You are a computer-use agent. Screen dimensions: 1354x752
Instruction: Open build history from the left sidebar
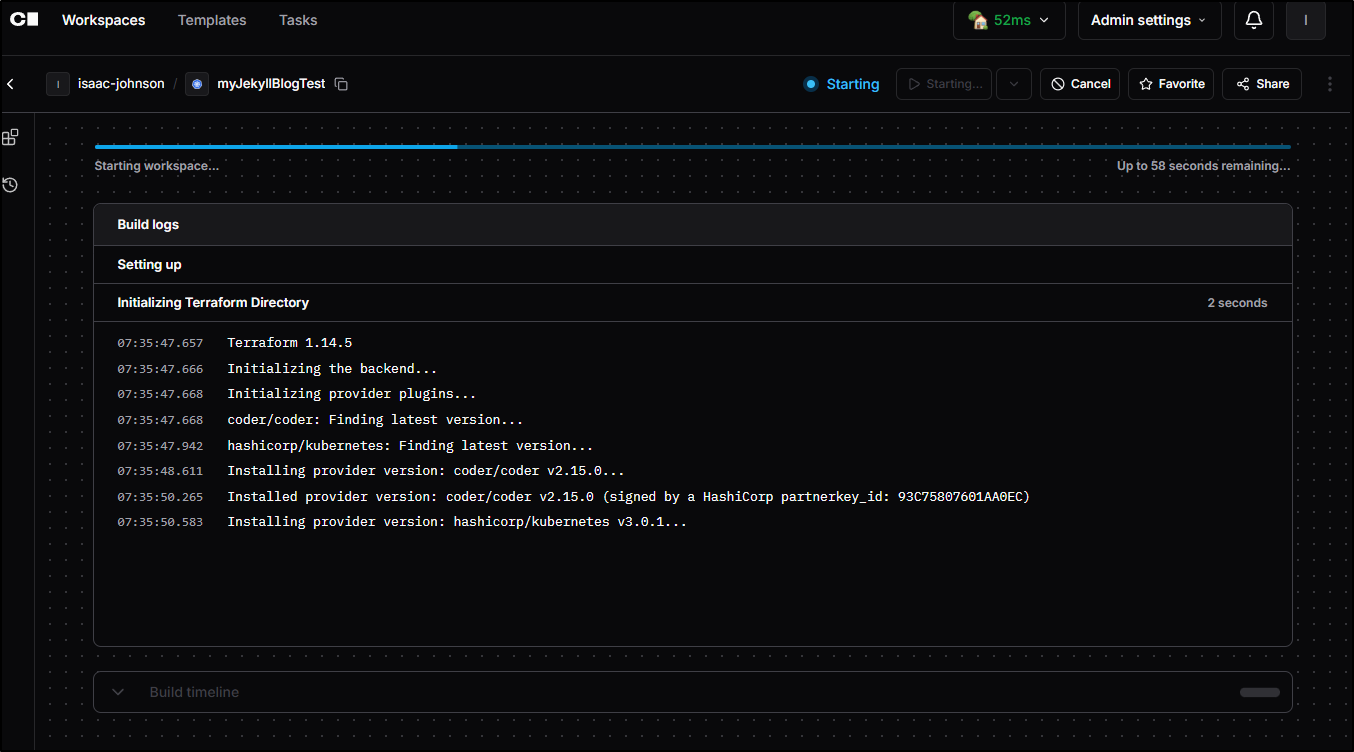[10, 185]
